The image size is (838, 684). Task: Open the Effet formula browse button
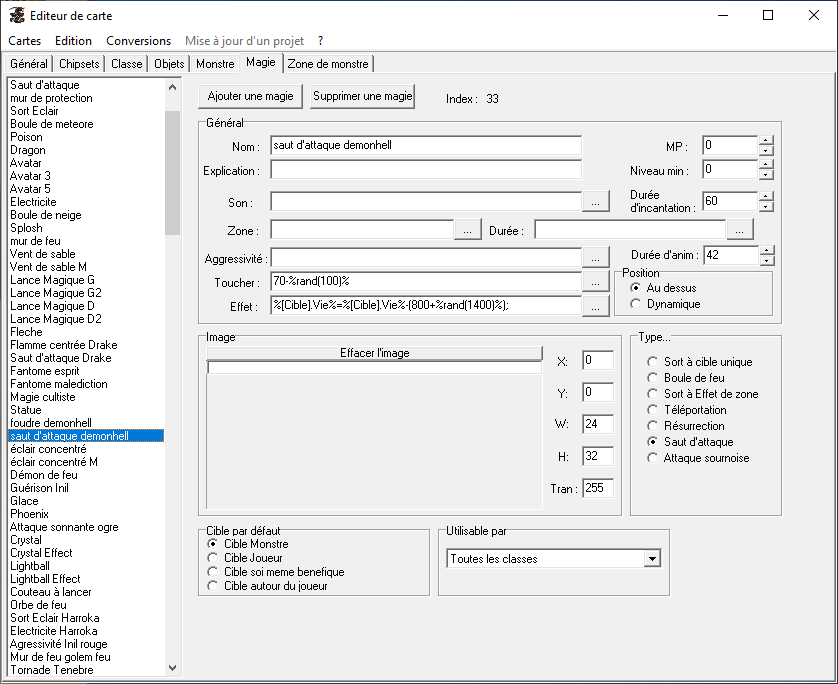tap(595, 307)
